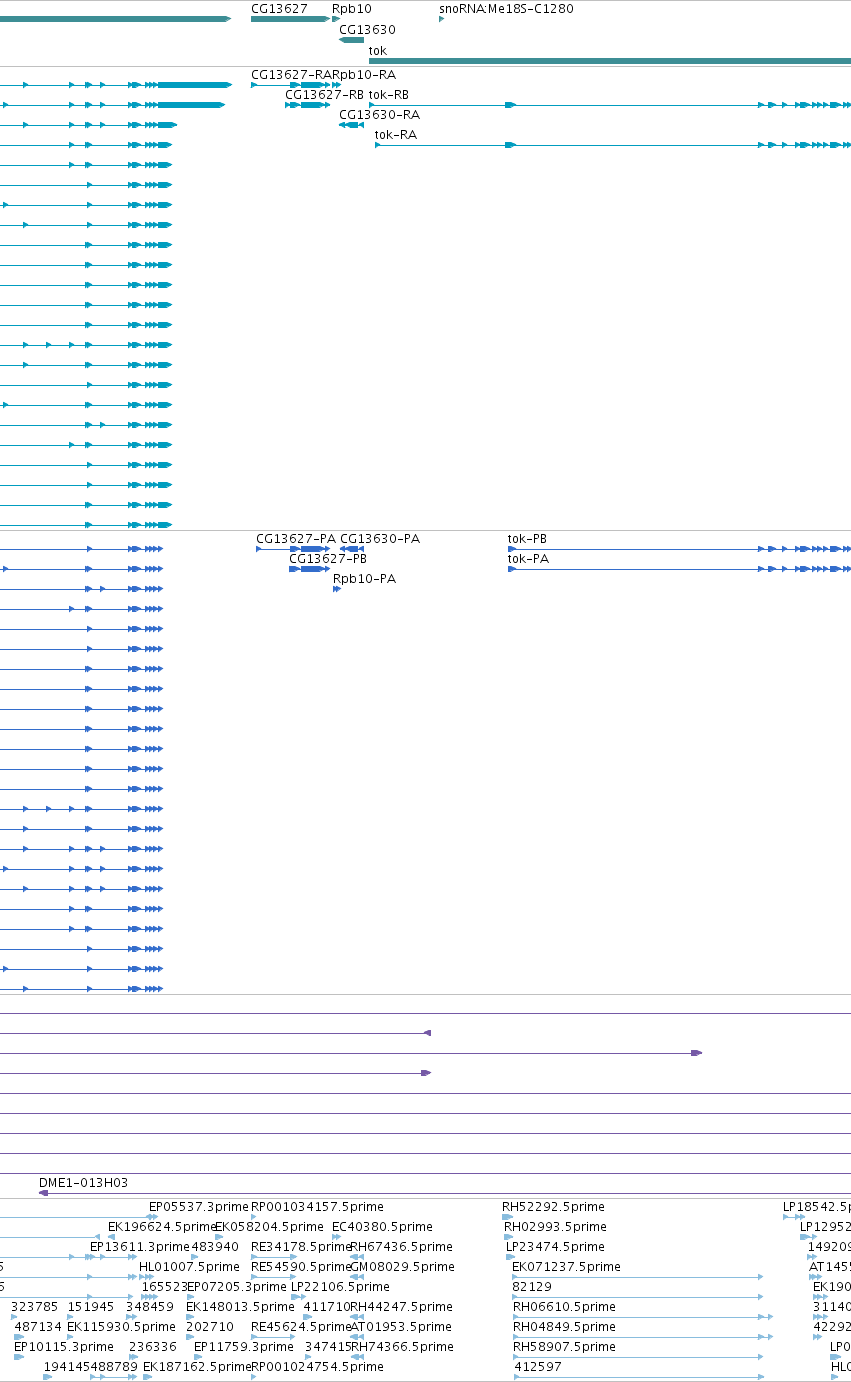Click EST LP22106.5prime

(340, 1286)
